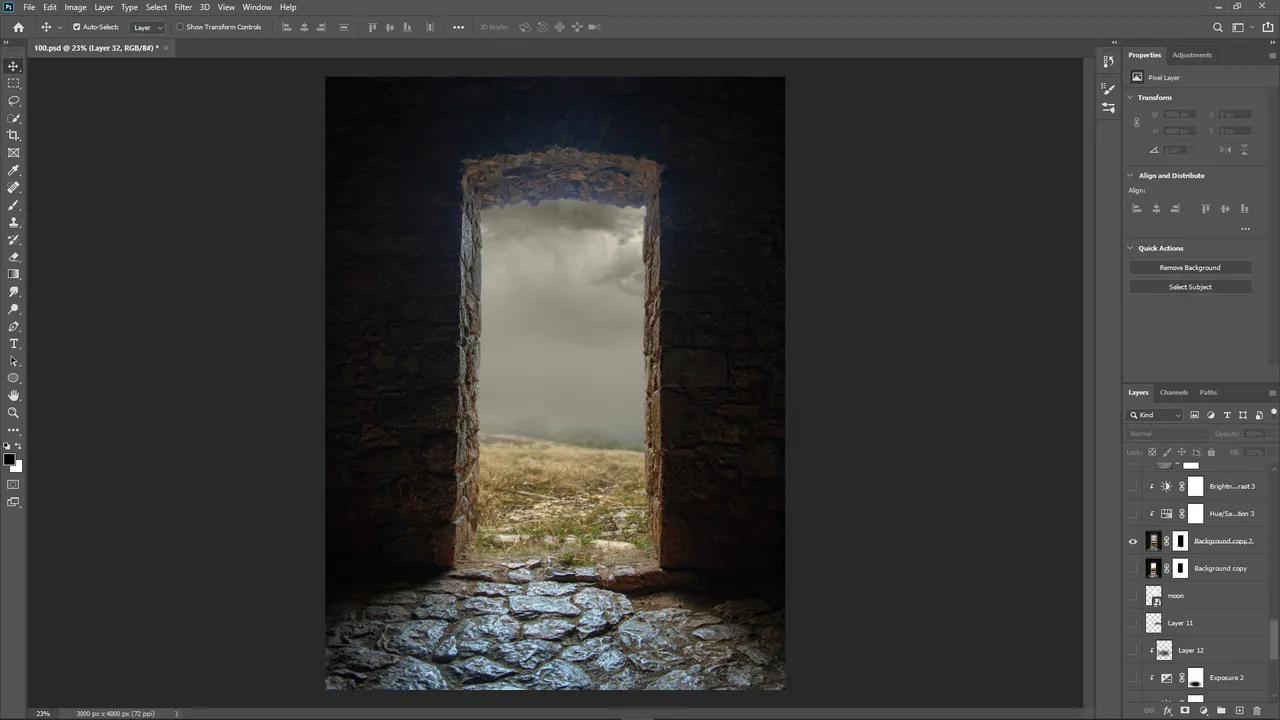Click the Remove Background button
Viewport: 1280px width, 720px height.
coord(1190,267)
